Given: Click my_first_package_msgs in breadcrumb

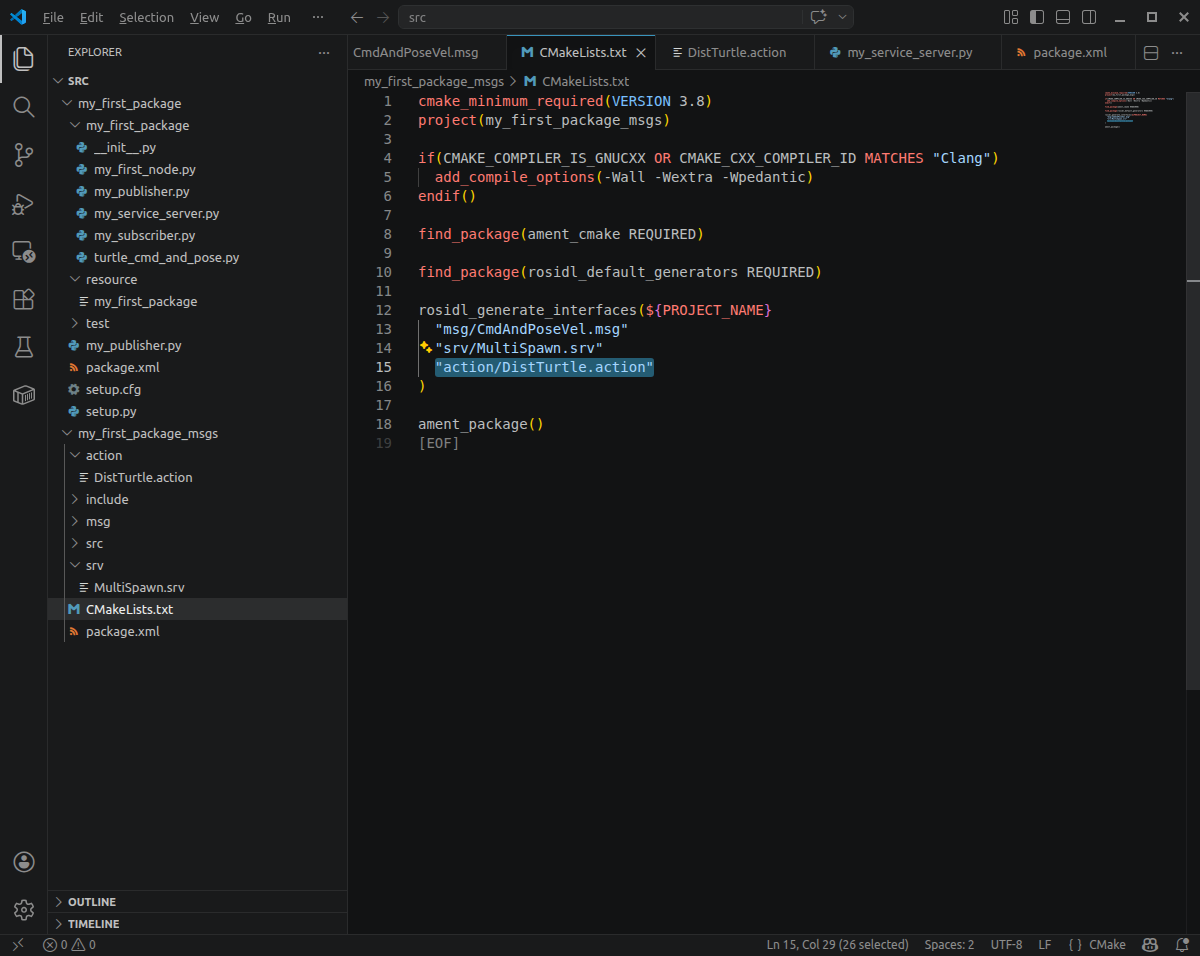Looking at the screenshot, I should (433, 82).
